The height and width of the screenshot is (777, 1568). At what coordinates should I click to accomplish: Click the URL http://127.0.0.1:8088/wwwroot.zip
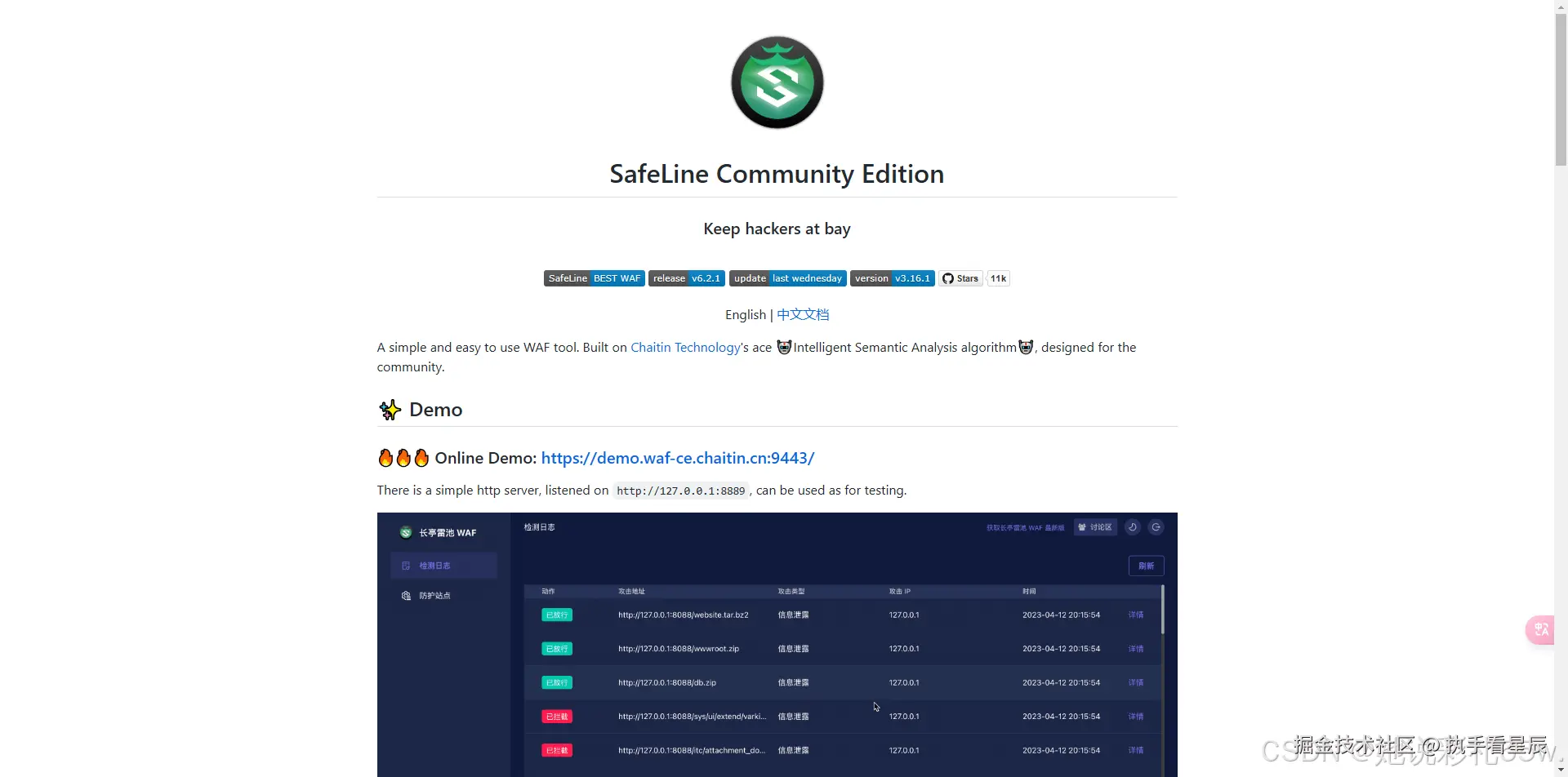click(679, 649)
